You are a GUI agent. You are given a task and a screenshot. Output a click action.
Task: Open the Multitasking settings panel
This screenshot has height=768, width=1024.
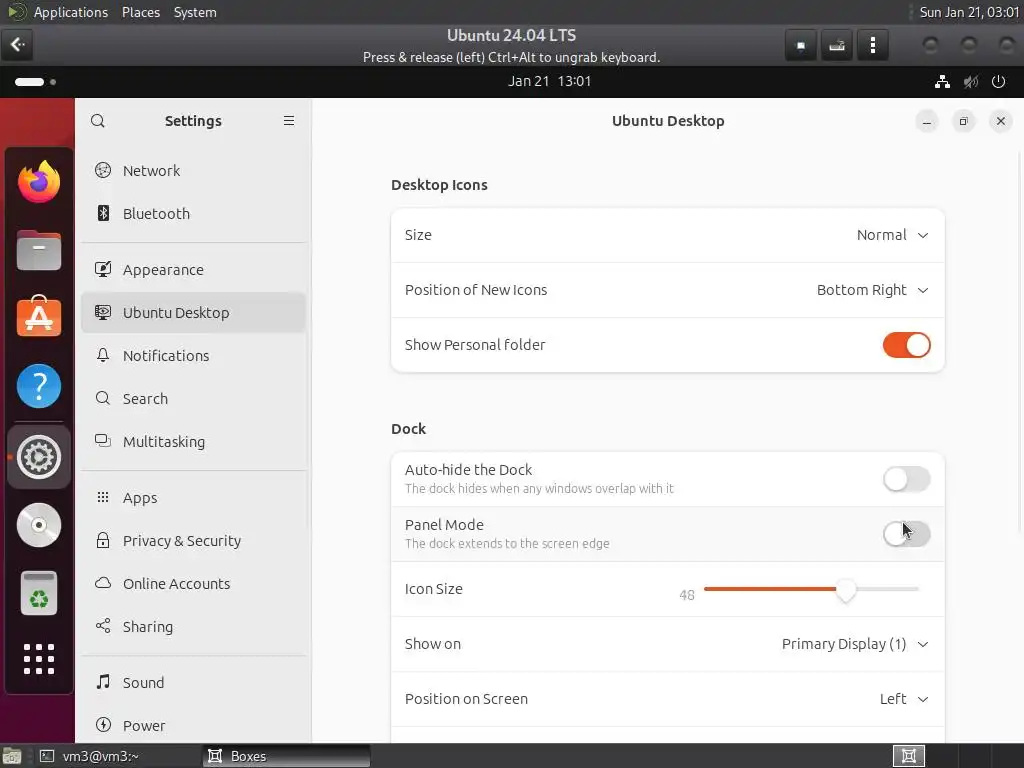click(x=193, y=442)
